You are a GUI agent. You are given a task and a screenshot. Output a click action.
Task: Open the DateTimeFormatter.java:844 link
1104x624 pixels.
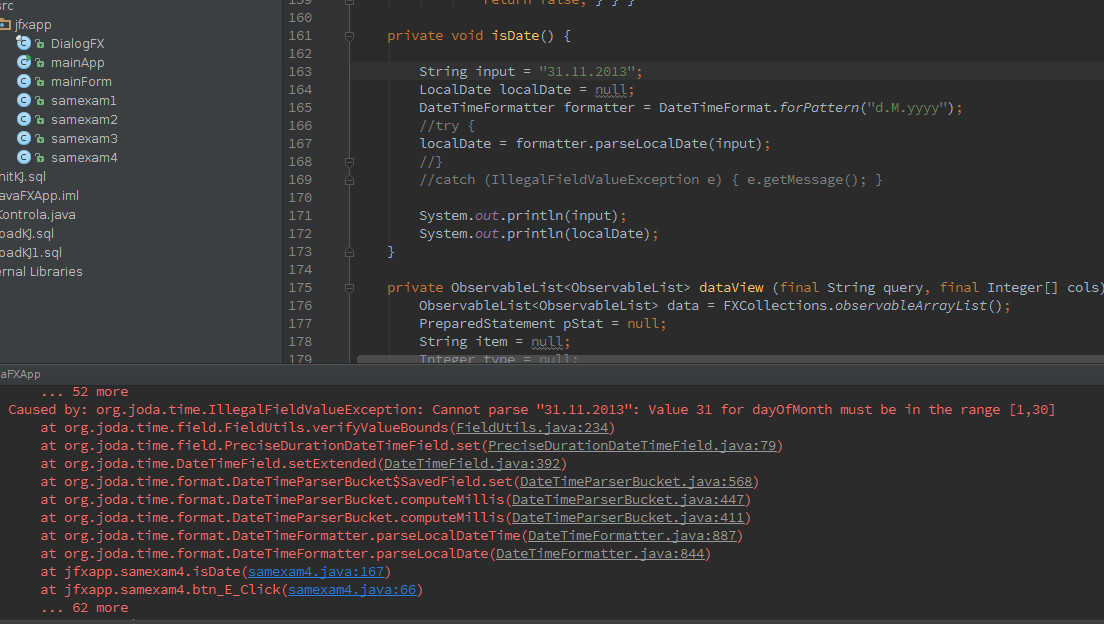600,554
